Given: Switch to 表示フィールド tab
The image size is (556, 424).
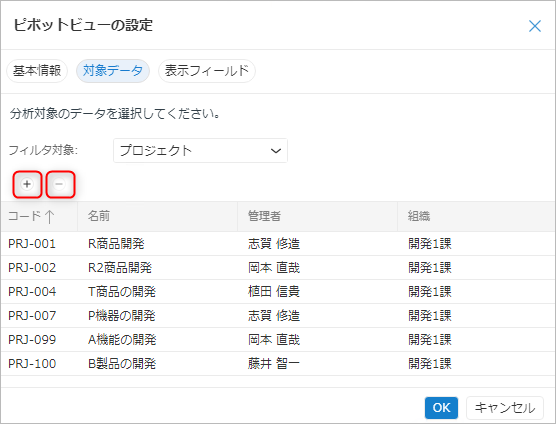Looking at the screenshot, I should click(207, 71).
